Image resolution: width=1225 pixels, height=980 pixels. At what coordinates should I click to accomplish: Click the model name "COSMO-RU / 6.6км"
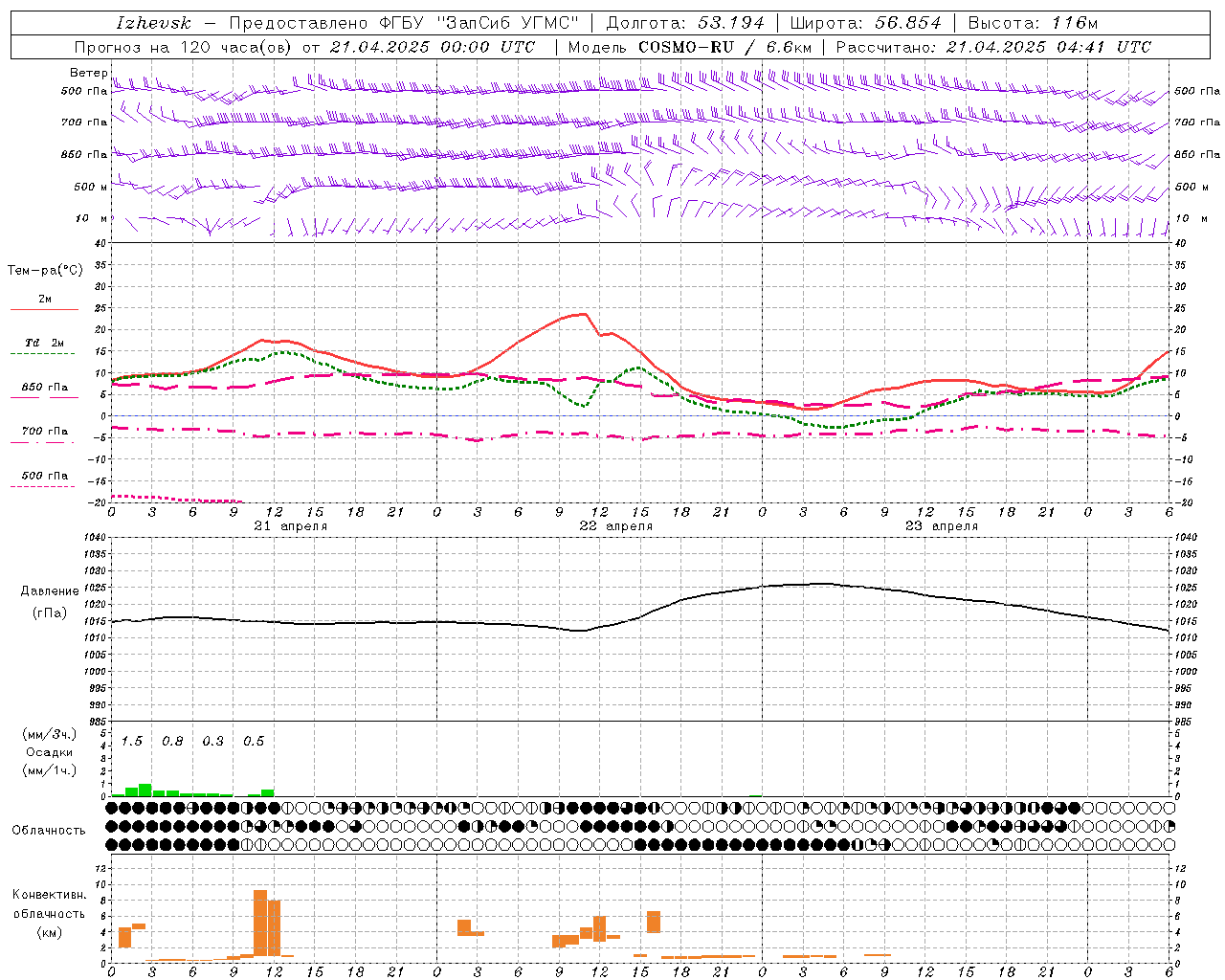point(725,47)
